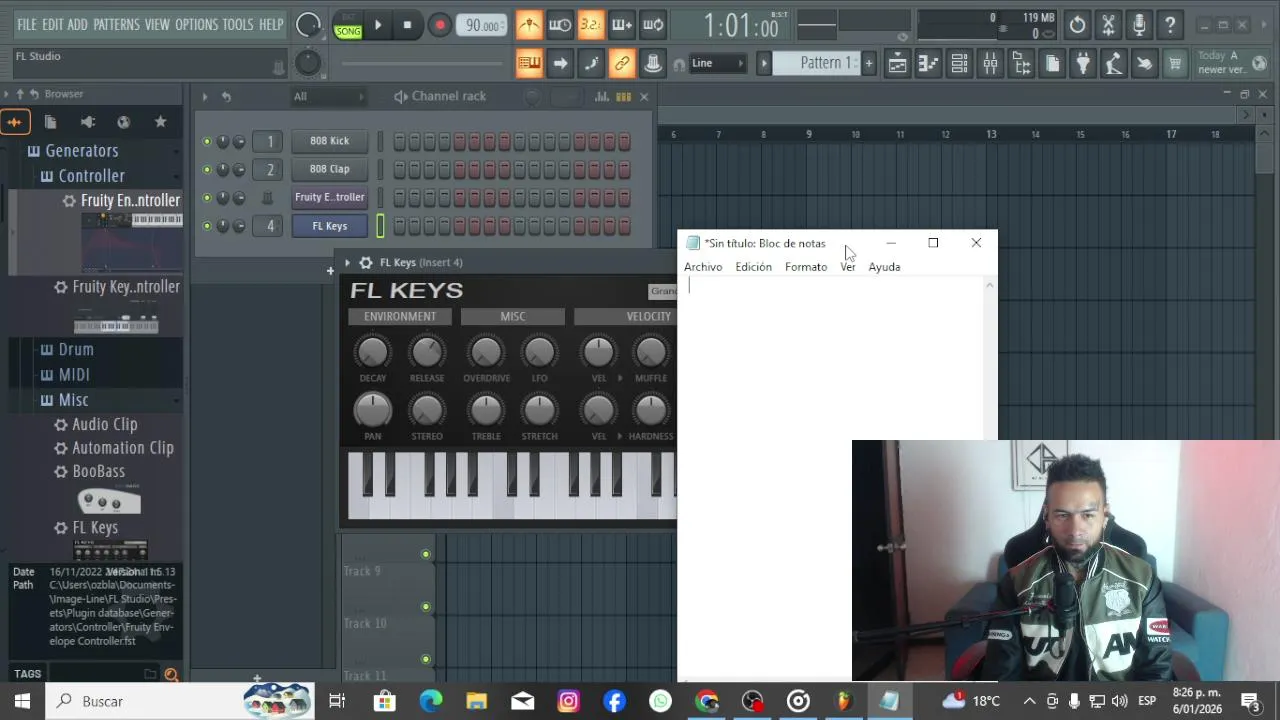Click the DECAY knob in FL Keys
Image resolution: width=1280 pixels, height=720 pixels.
coord(372,352)
